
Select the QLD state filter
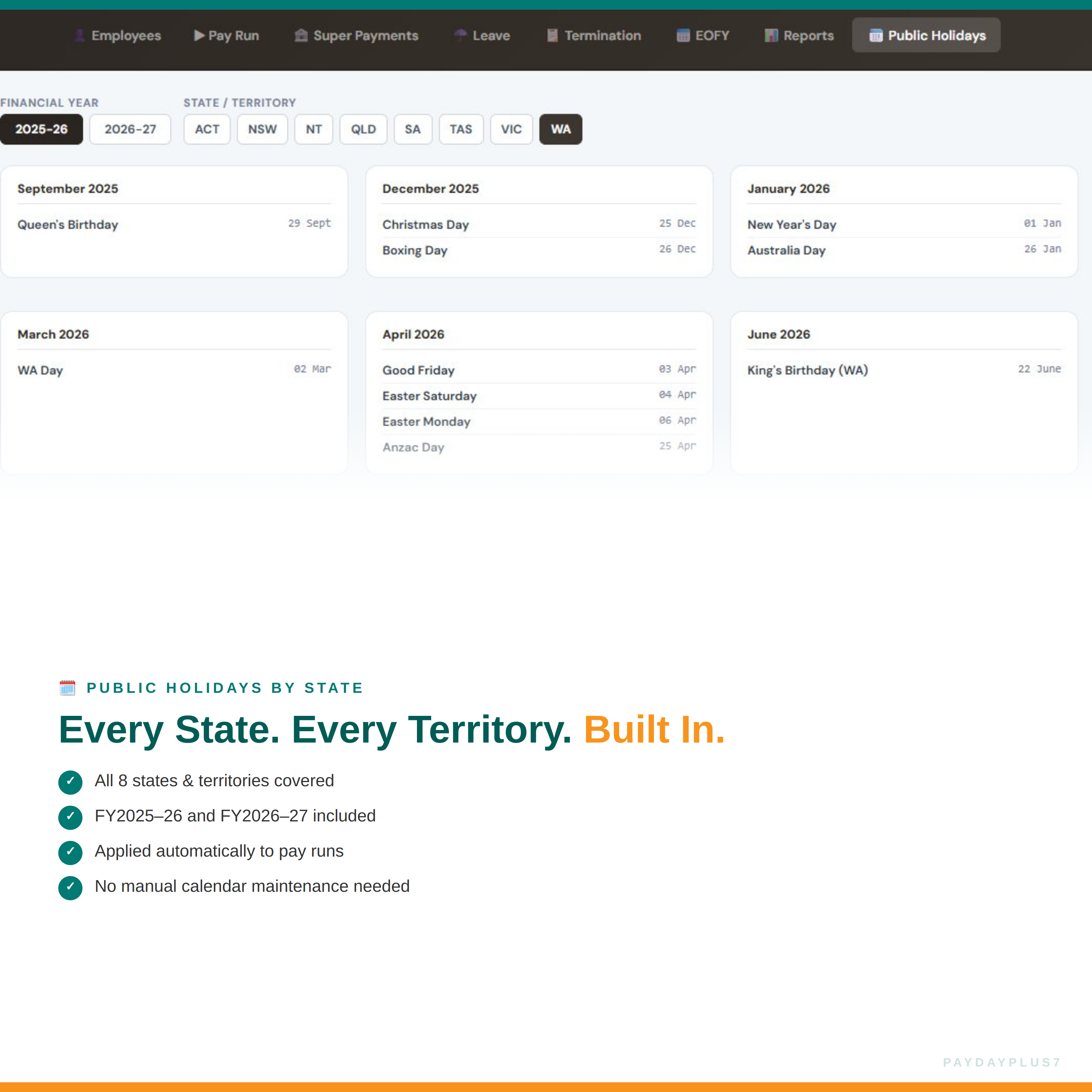coord(363,129)
